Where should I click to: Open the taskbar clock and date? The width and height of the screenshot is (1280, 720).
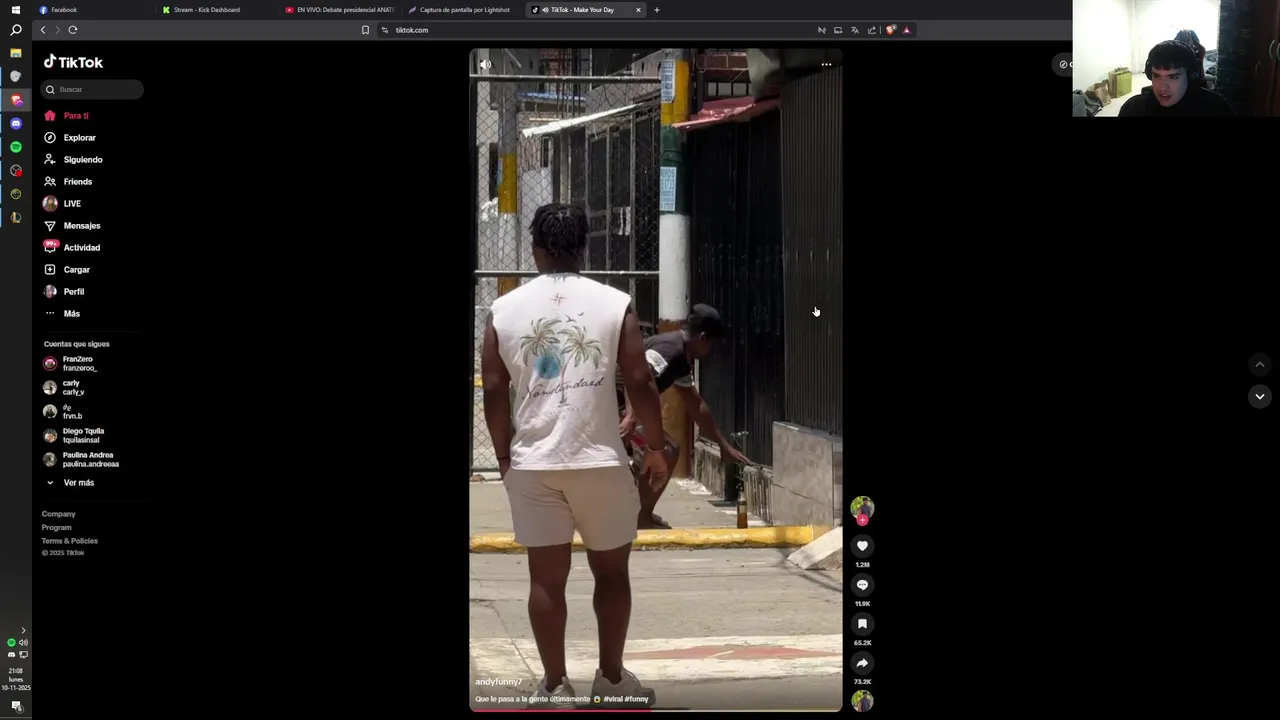coord(16,679)
